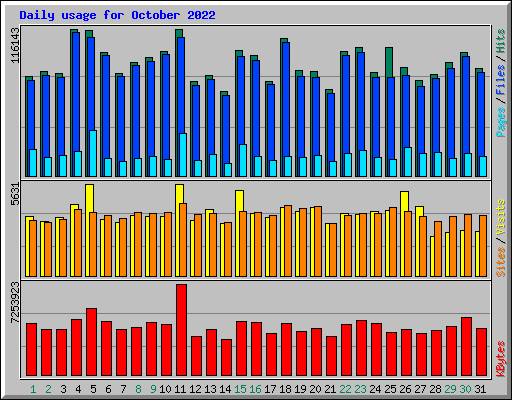Click day 18 on the x-axis

coord(285,389)
